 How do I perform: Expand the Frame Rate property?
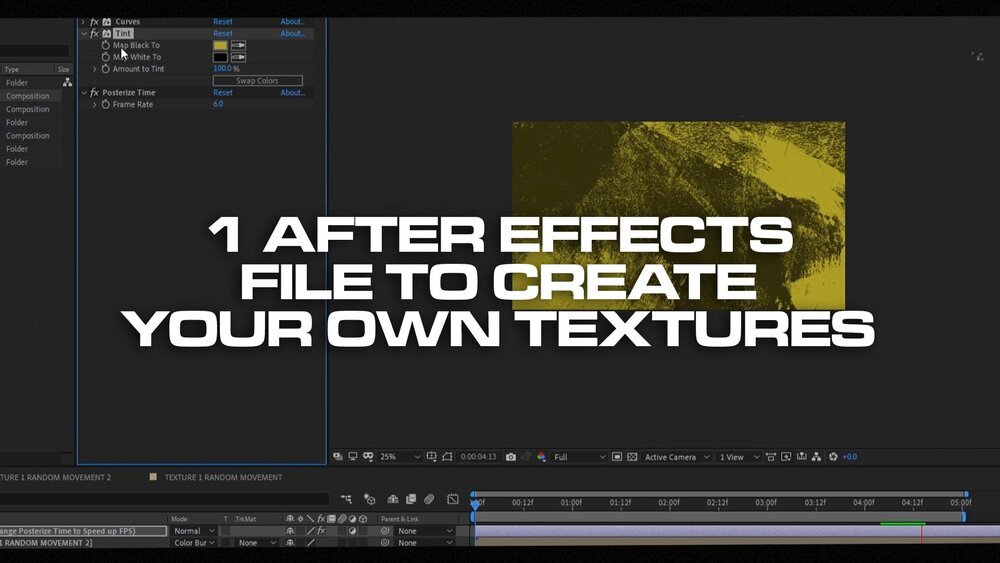coord(95,104)
